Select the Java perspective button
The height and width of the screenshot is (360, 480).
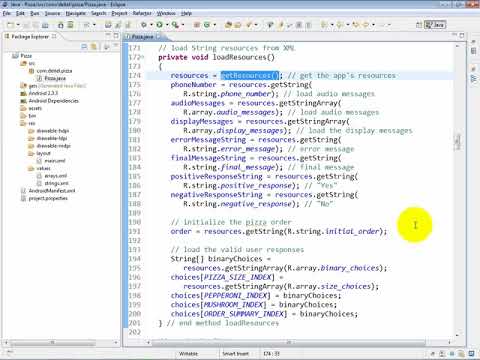pyautogui.click(x=435, y=25)
